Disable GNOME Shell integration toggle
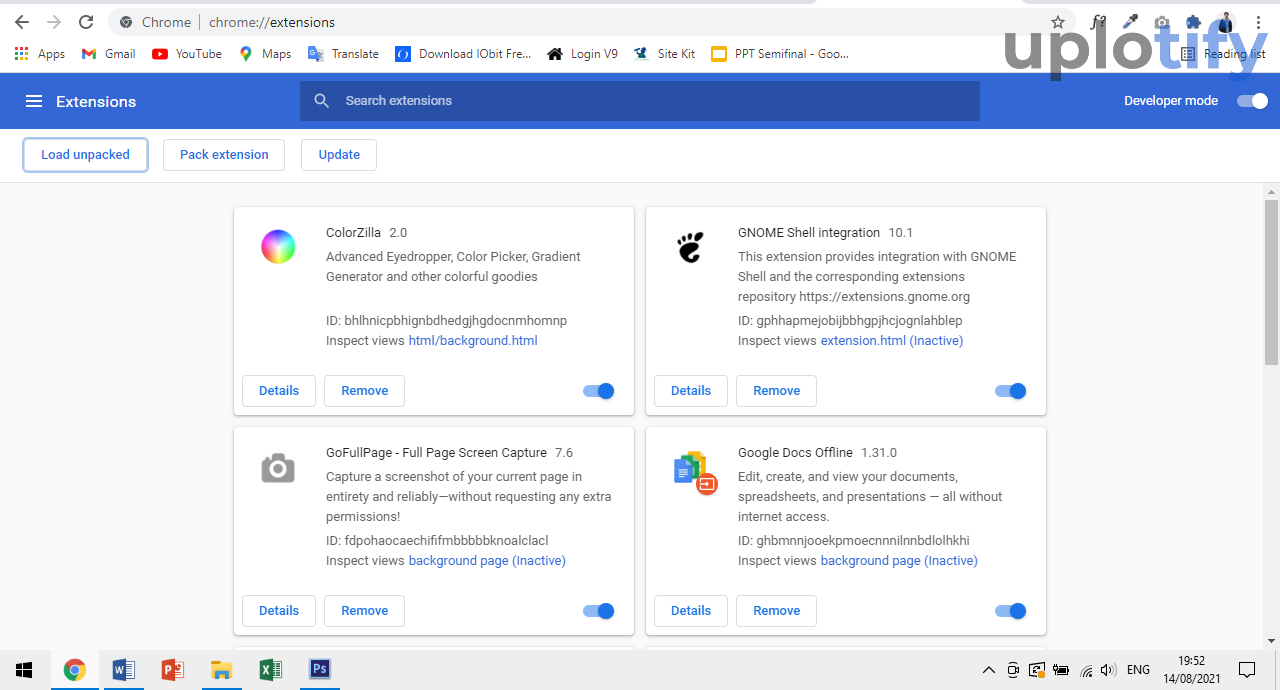This screenshot has width=1280, height=690. [1011, 391]
